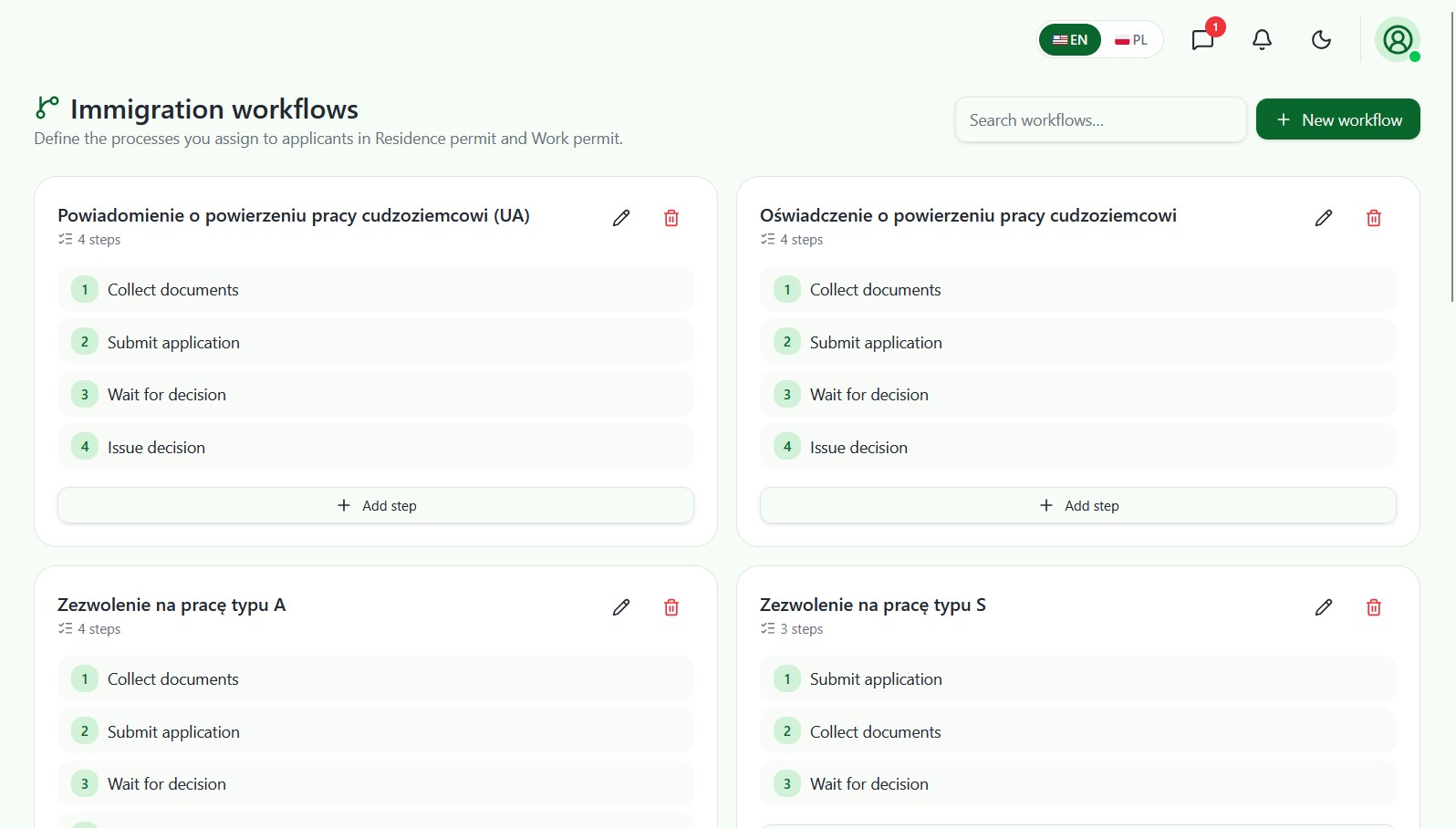
Task: Click the Zezwolenie na pracę typu S title
Action: (873, 605)
